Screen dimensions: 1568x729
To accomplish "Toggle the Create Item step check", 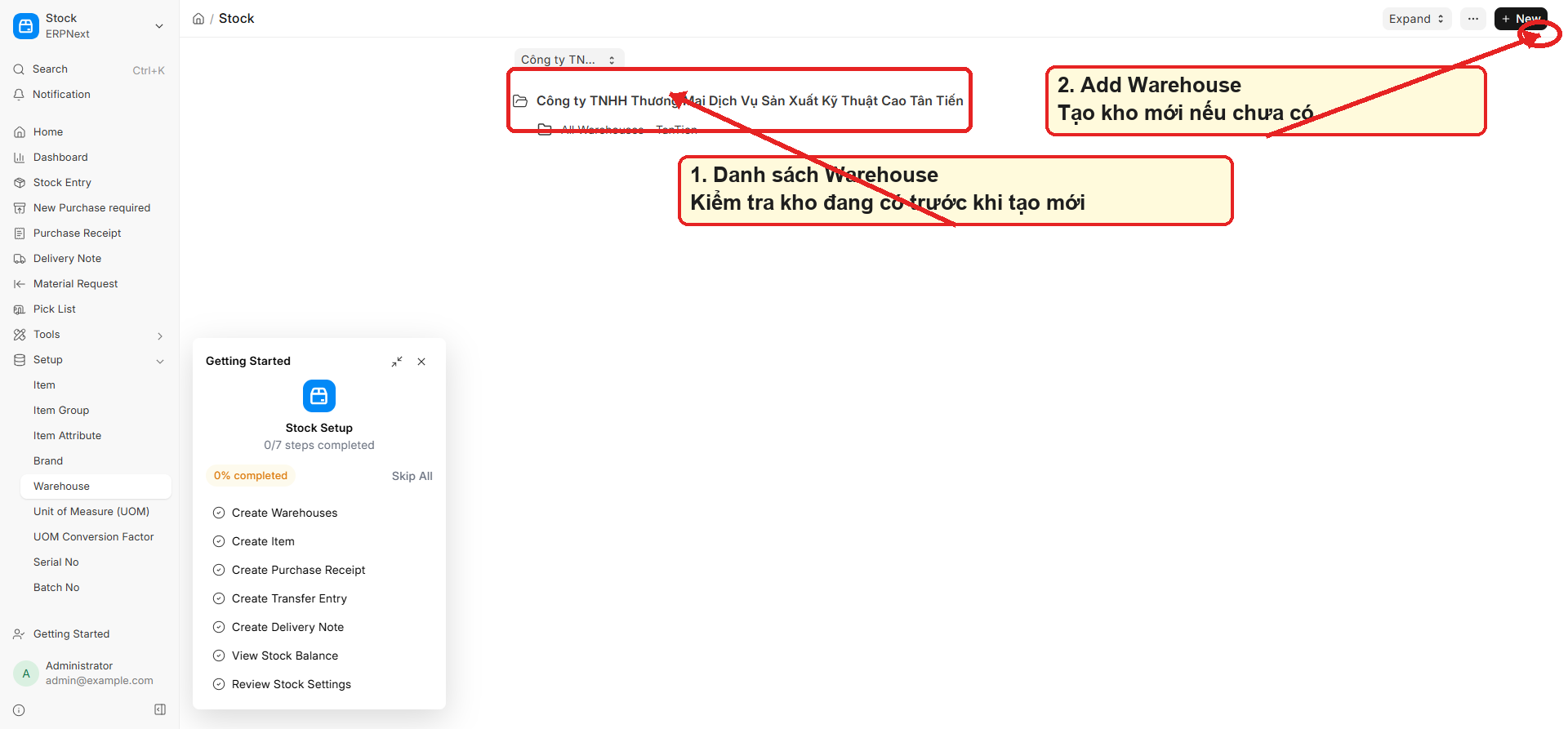I will point(219,541).
